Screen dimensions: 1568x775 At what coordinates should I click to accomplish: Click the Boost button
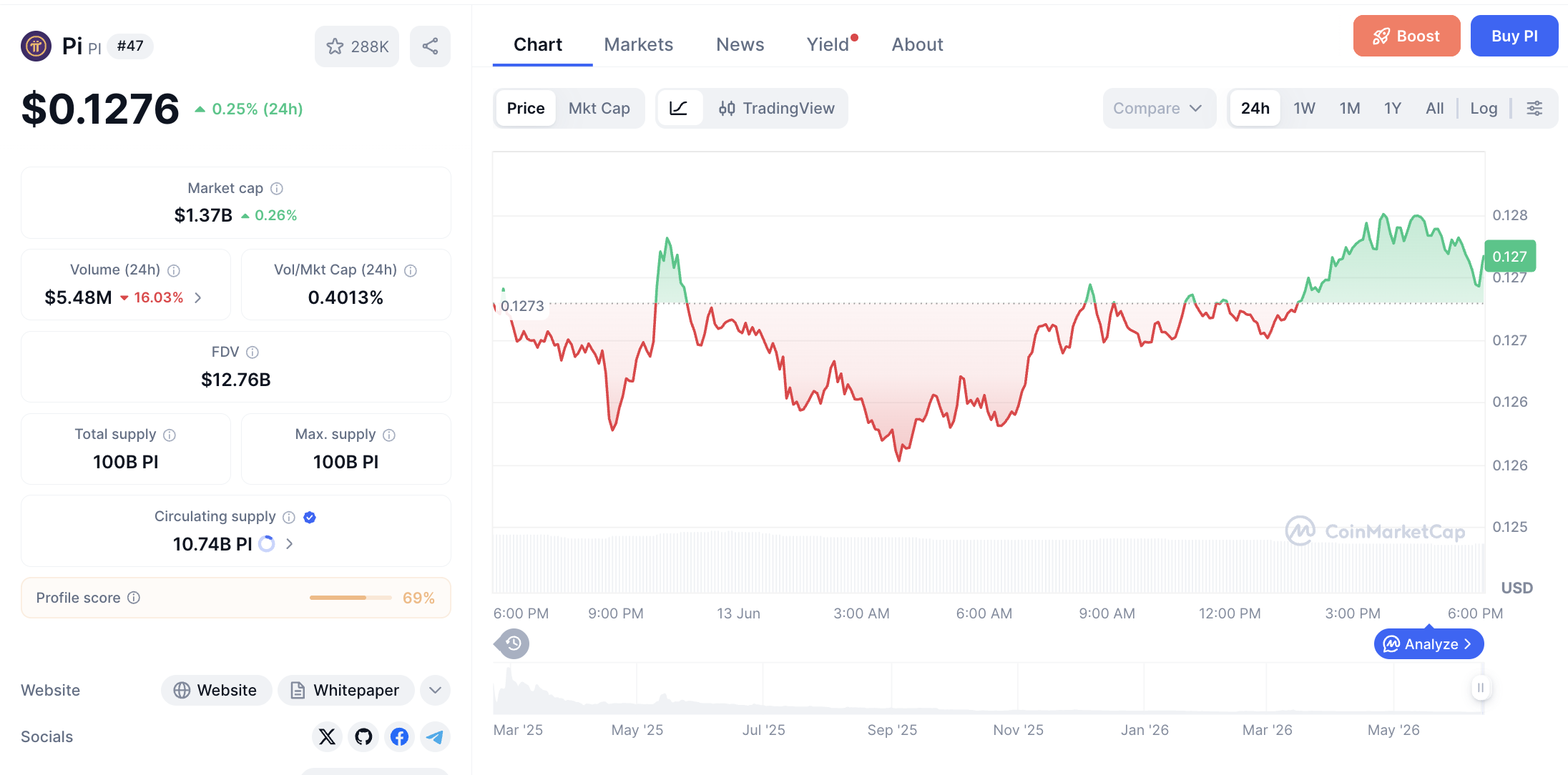(x=1406, y=36)
